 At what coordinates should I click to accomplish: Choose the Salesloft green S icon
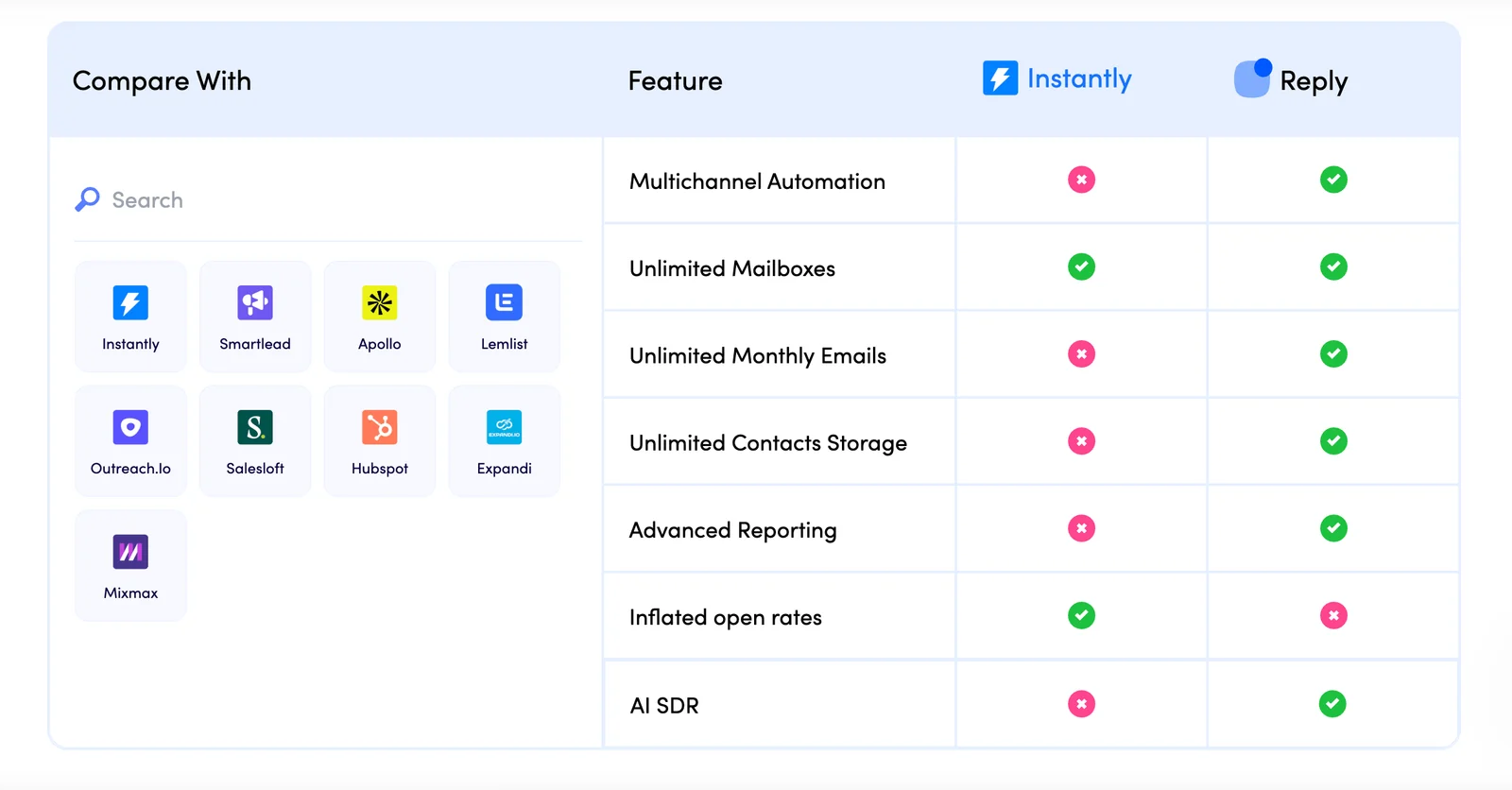pyautogui.click(x=255, y=428)
